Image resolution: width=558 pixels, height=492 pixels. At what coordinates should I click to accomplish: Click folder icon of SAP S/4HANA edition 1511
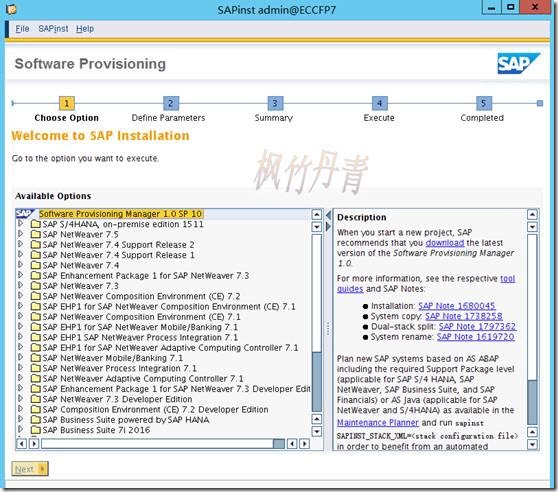36,224
